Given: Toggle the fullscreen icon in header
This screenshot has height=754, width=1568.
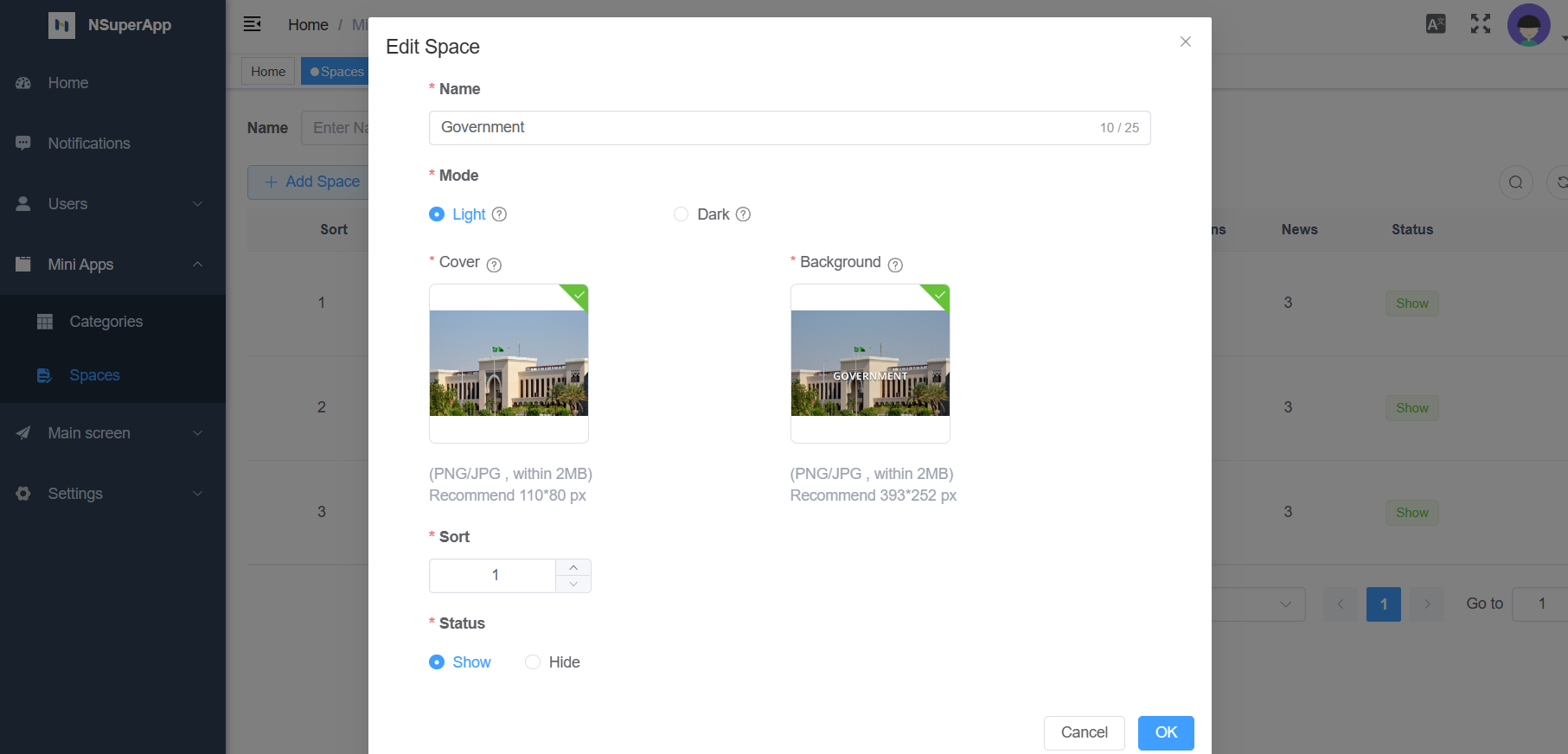Looking at the screenshot, I should pyautogui.click(x=1481, y=24).
